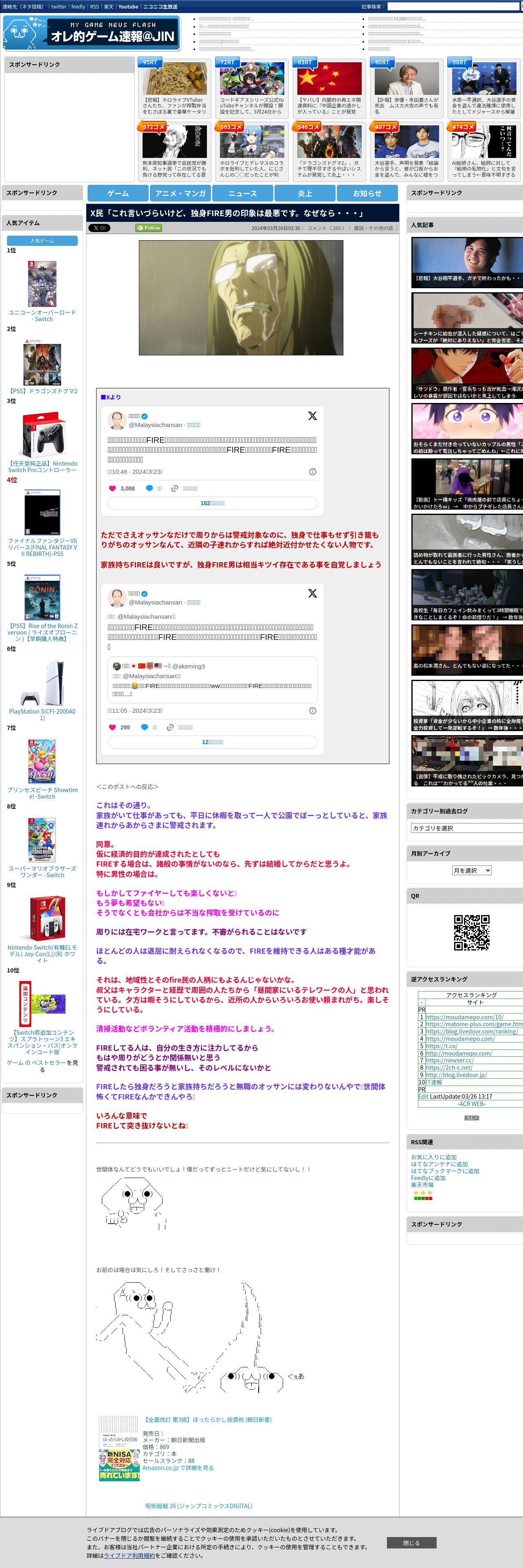The width and height of the screenshot is (523, 1568).
Task: Open 雑談・その他の話 category link
Action: point(373,228)
